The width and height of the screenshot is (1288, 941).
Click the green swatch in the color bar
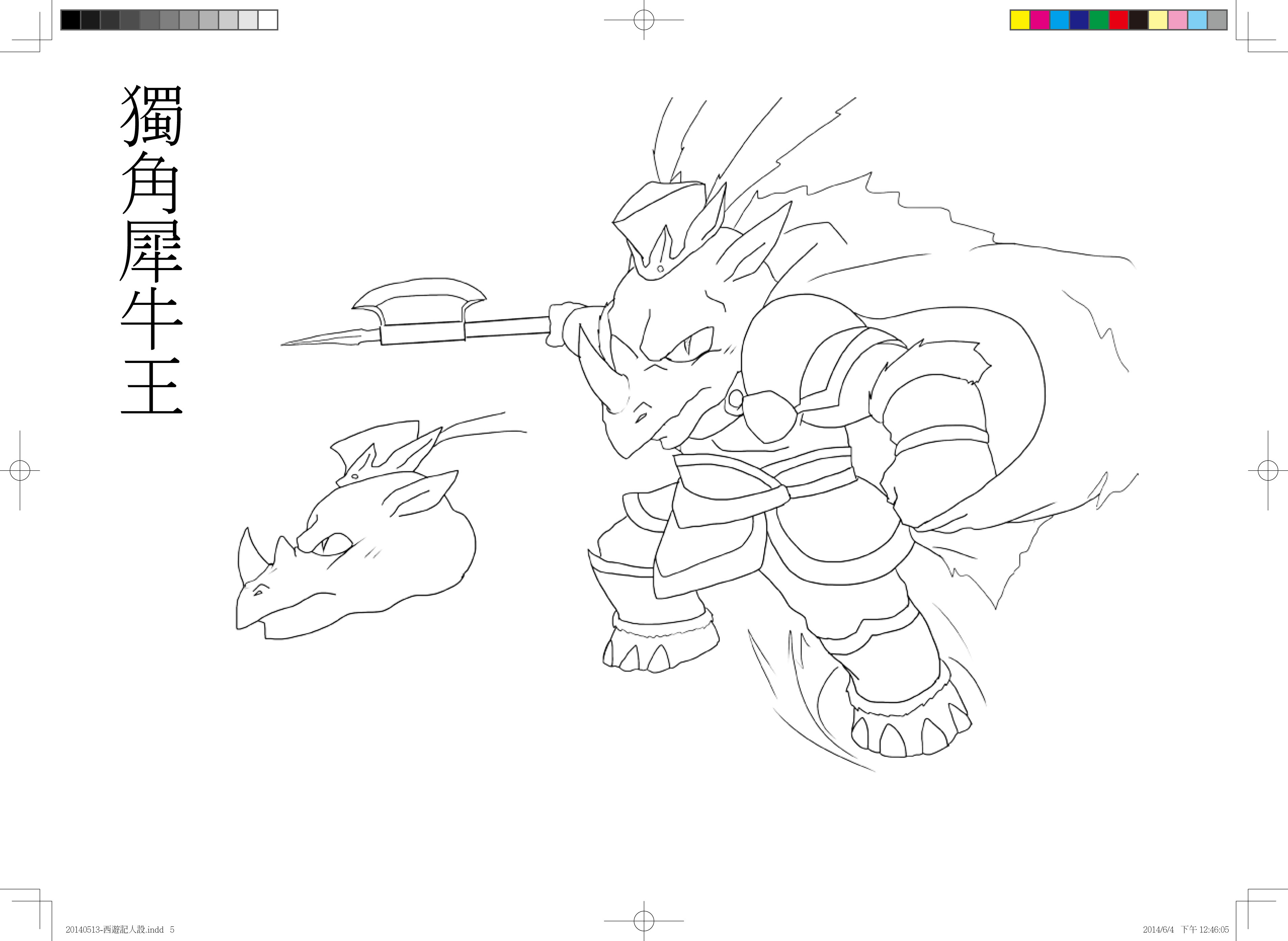[1099, 20]
